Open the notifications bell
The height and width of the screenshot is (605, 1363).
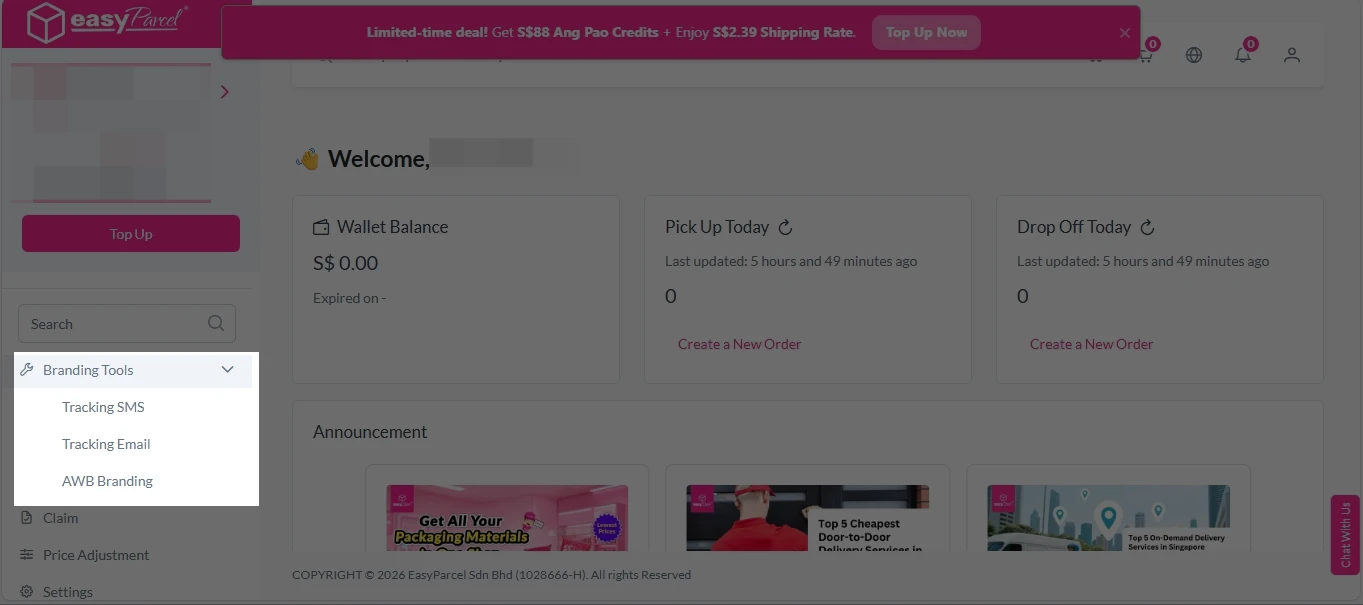[x=1243, y=55]
